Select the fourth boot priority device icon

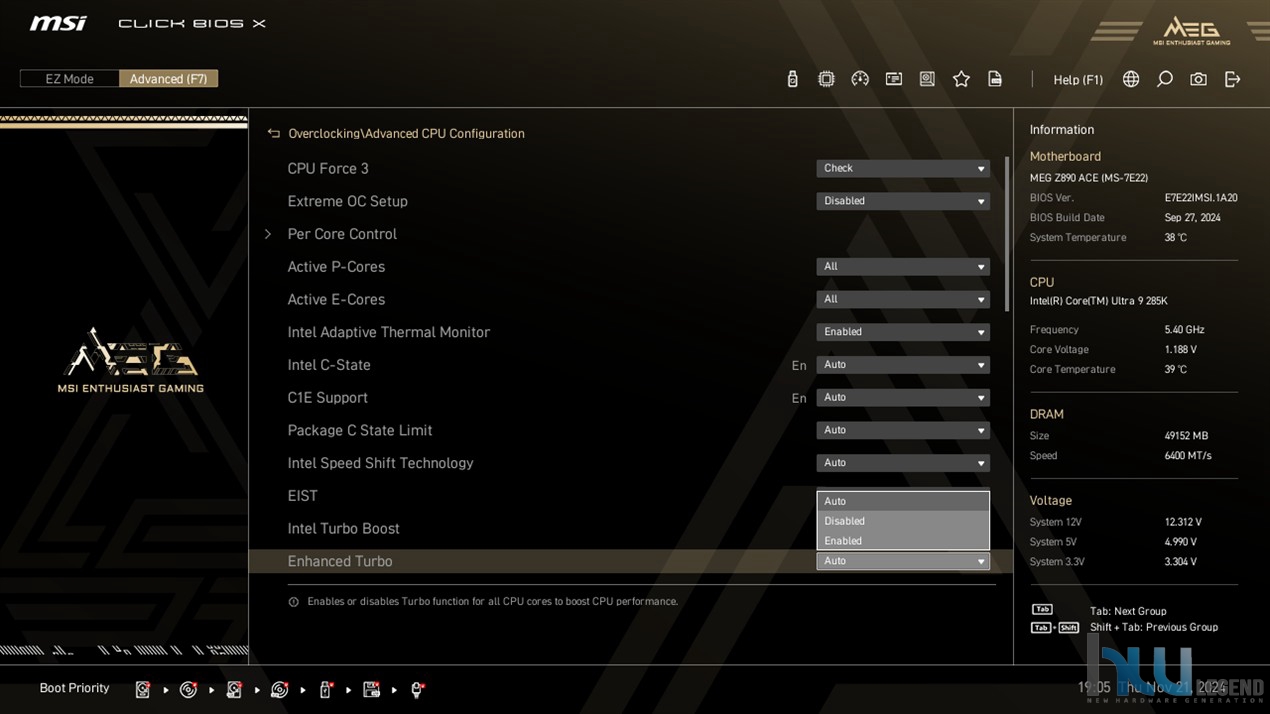(x=280, y=689)
